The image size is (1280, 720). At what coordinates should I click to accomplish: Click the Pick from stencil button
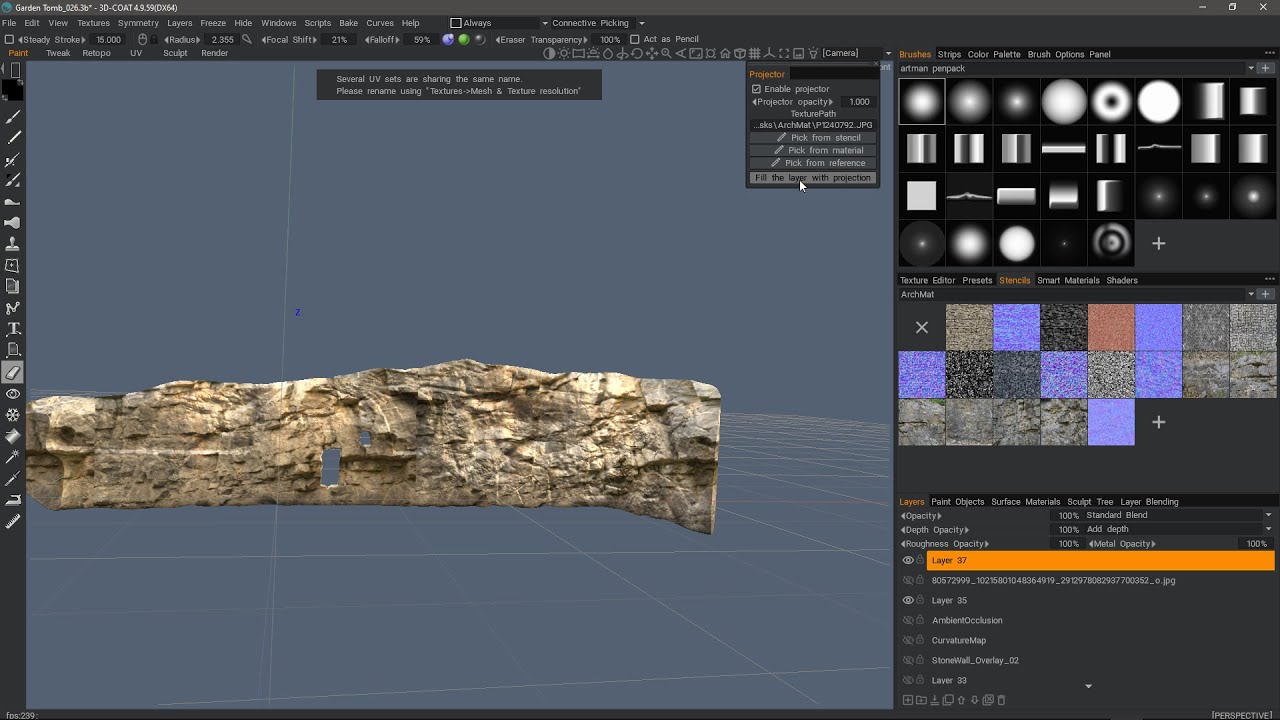coord(812,137)
